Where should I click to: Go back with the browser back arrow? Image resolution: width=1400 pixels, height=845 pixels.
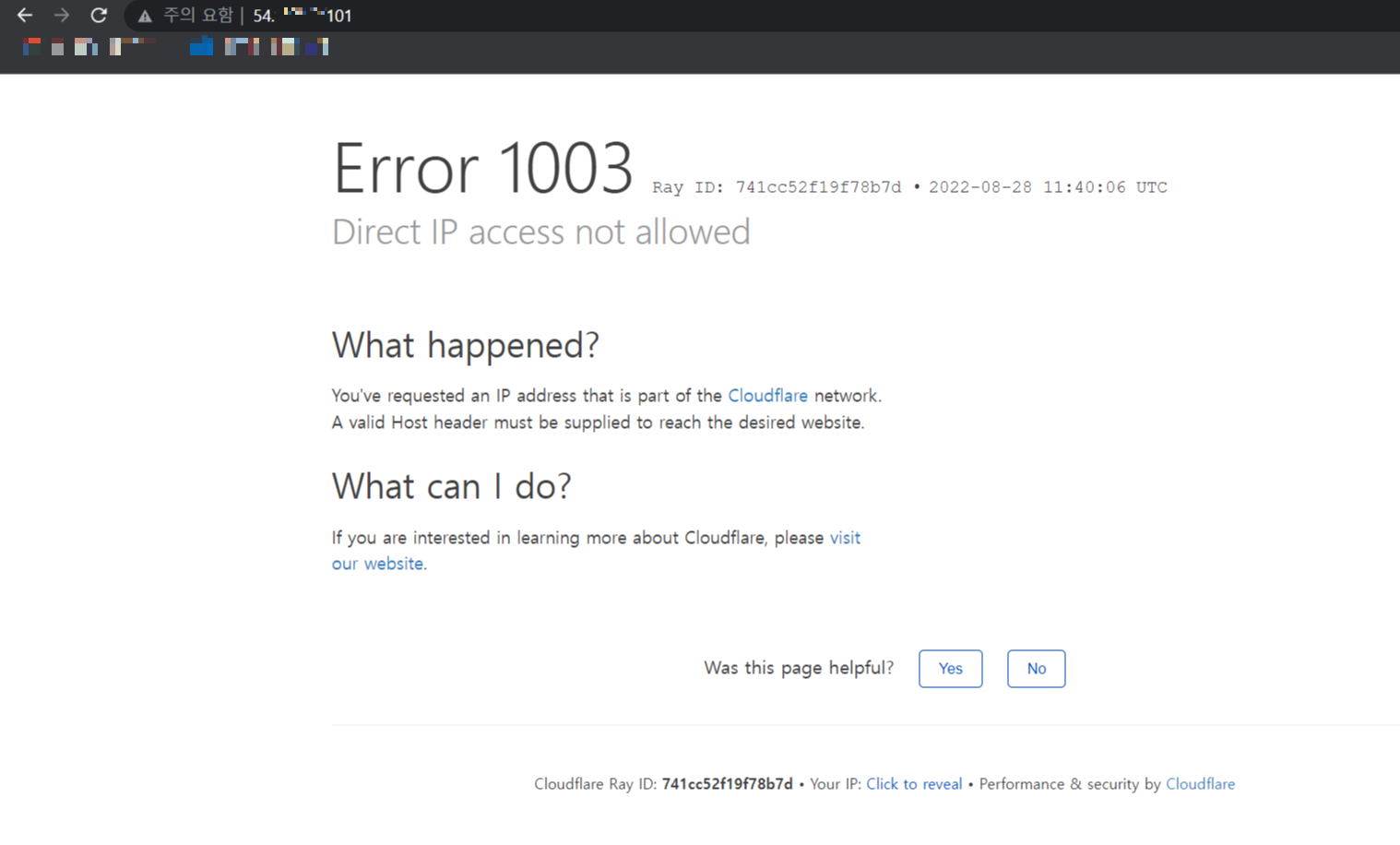click(x=25, y=15)
